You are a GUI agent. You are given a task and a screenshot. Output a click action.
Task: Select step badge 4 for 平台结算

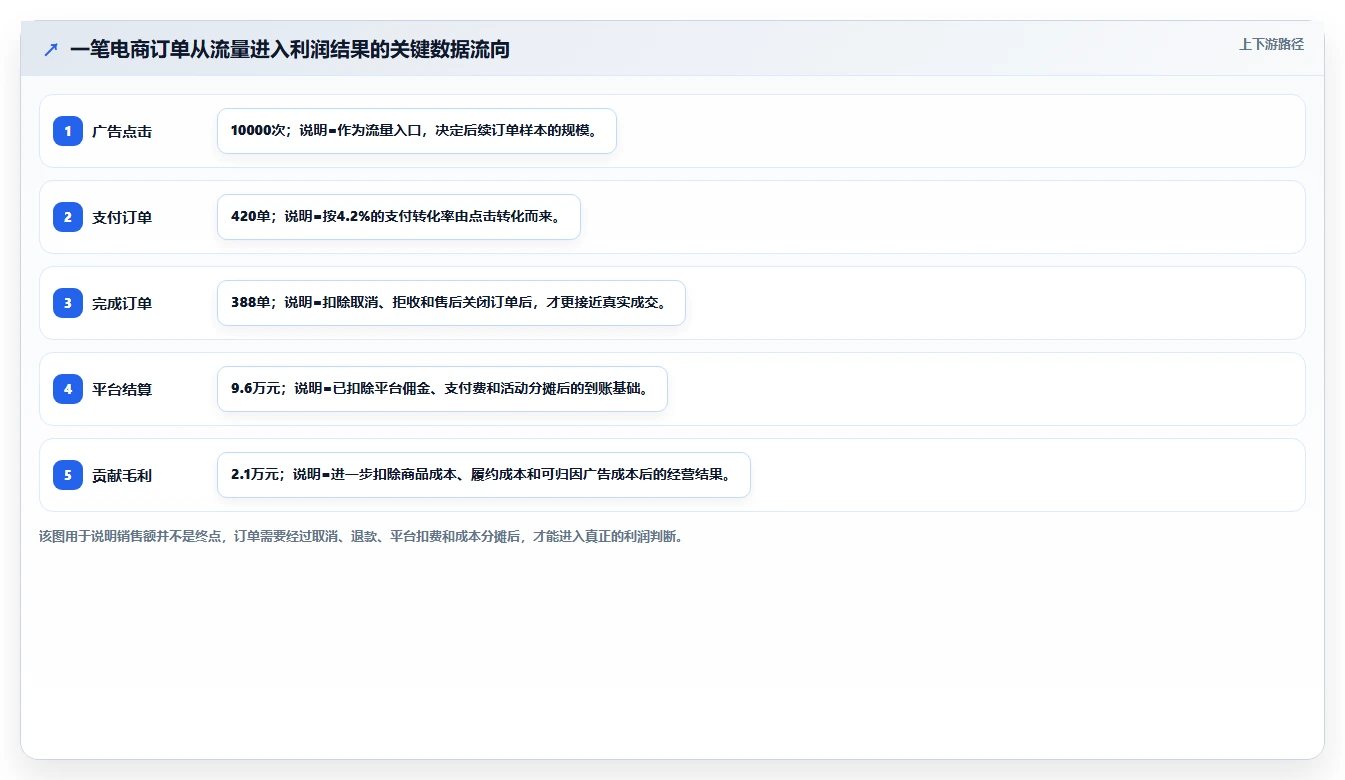click(x=68, y=389)
